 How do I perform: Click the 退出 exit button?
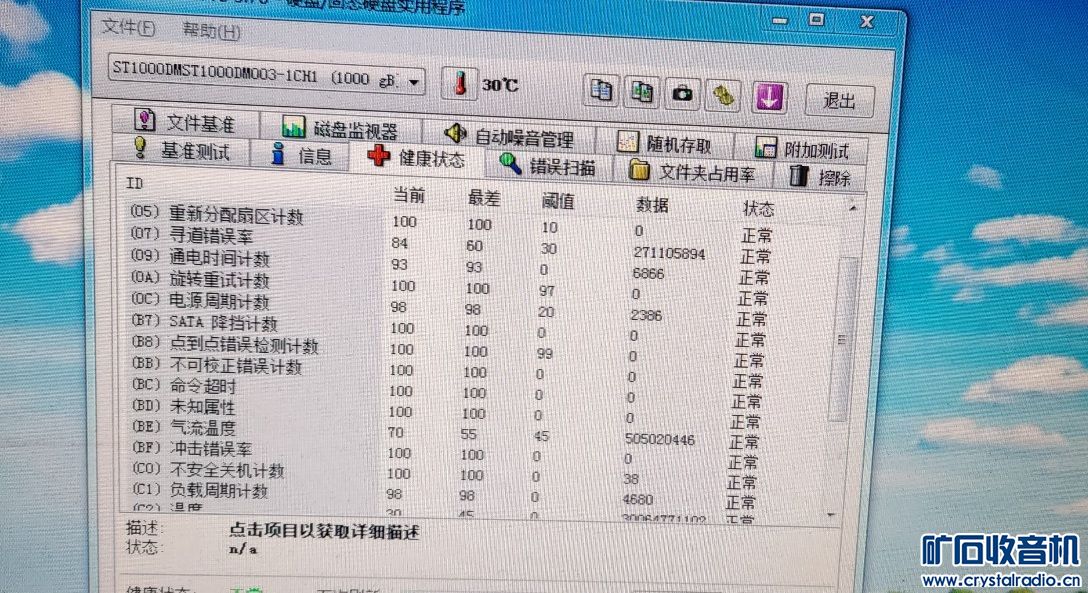(x=840, y=101)
